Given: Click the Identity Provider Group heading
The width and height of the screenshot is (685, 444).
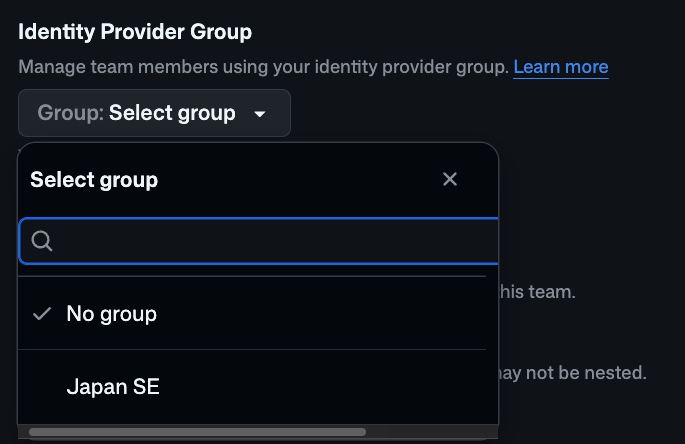Looking at the screenshot, I should pos(135,32).
